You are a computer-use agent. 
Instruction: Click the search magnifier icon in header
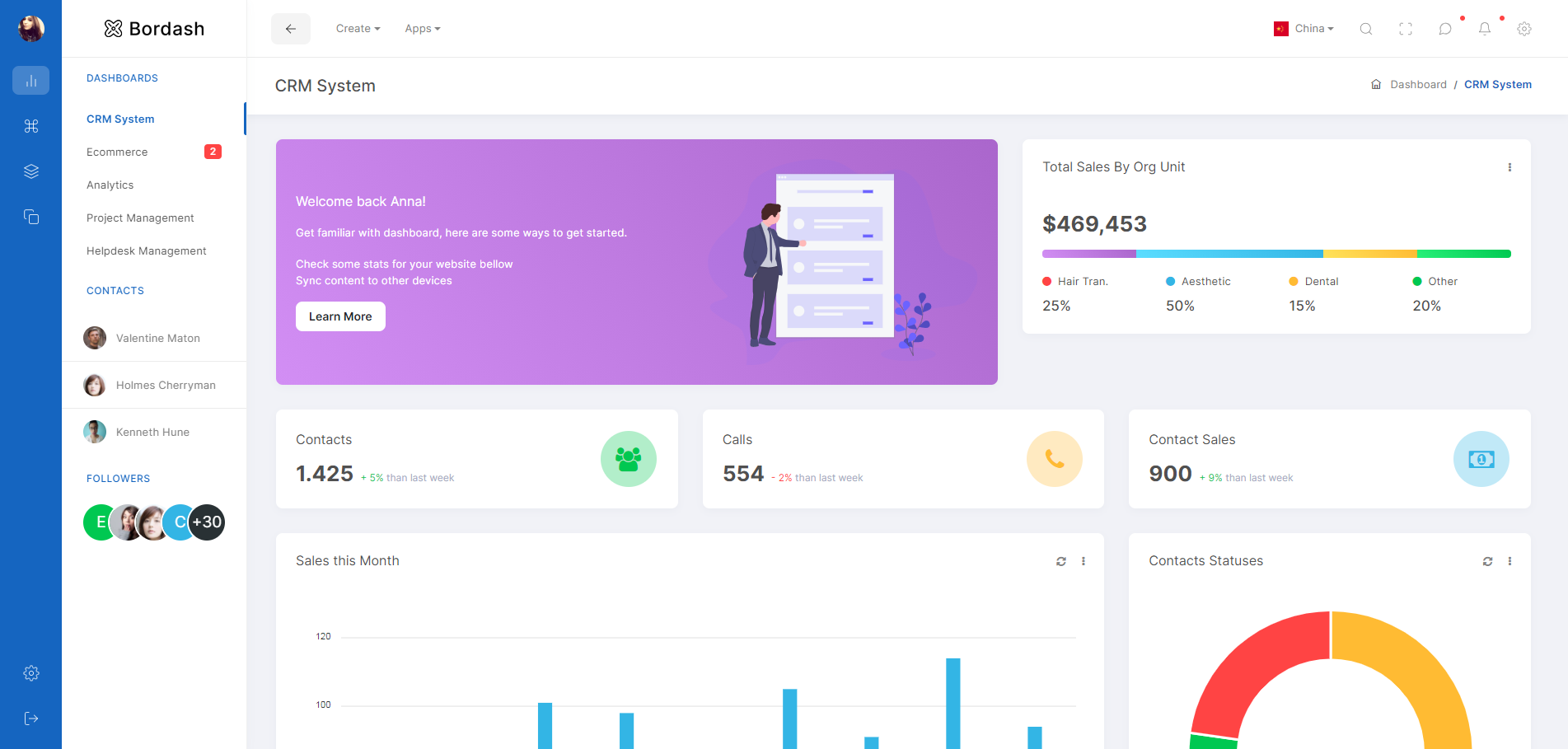point(1365,29)
